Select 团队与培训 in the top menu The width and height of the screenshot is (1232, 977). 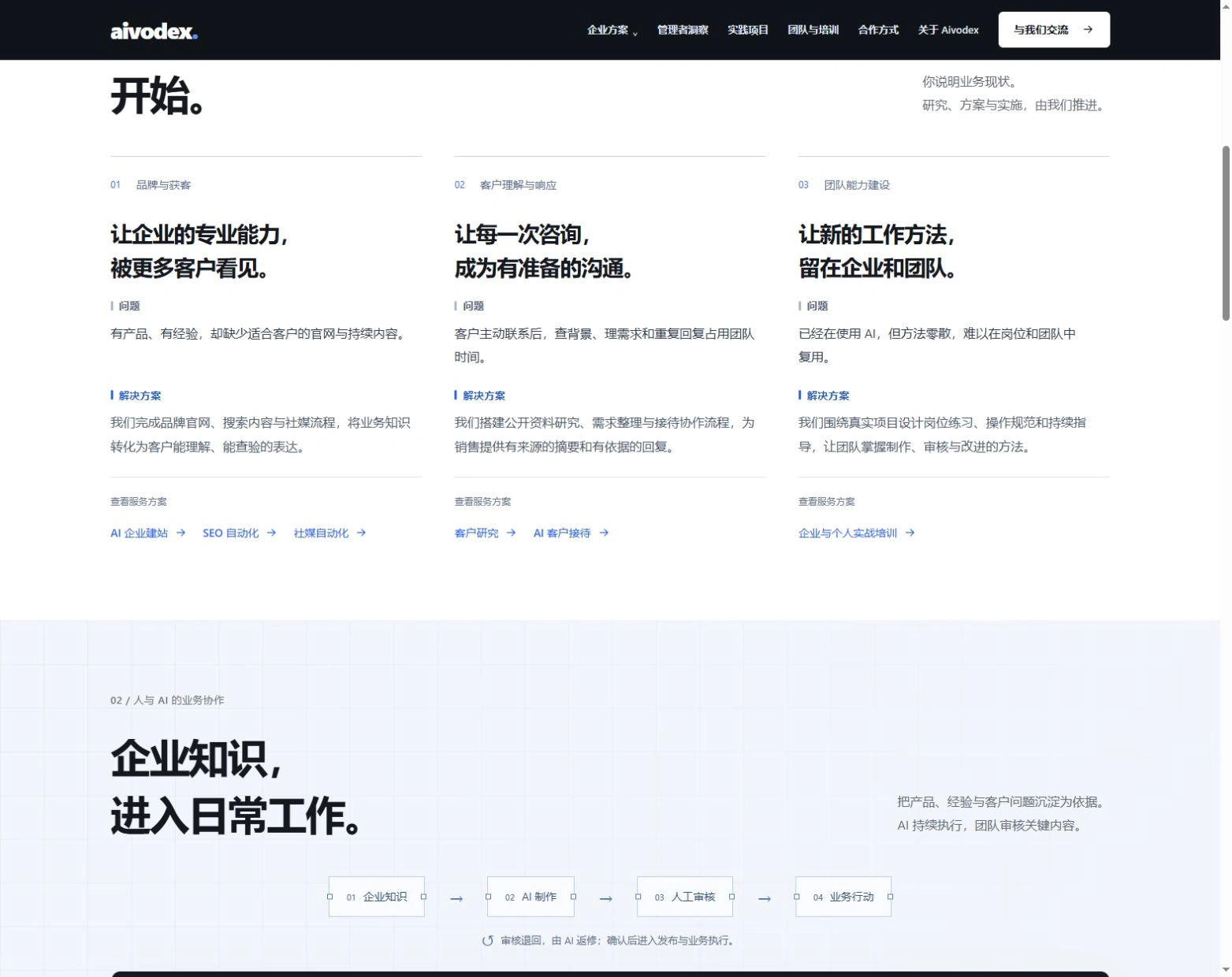[813, 30]
